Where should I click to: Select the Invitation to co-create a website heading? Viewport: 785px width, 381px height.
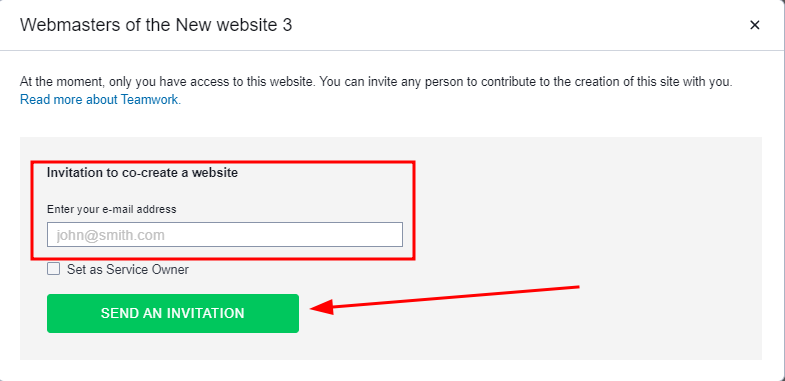[x=142, y=173]
